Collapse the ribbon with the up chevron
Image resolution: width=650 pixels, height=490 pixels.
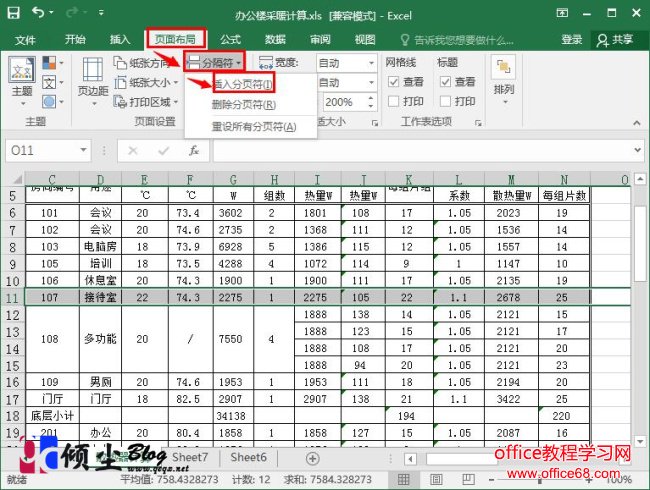coord(636,123)
